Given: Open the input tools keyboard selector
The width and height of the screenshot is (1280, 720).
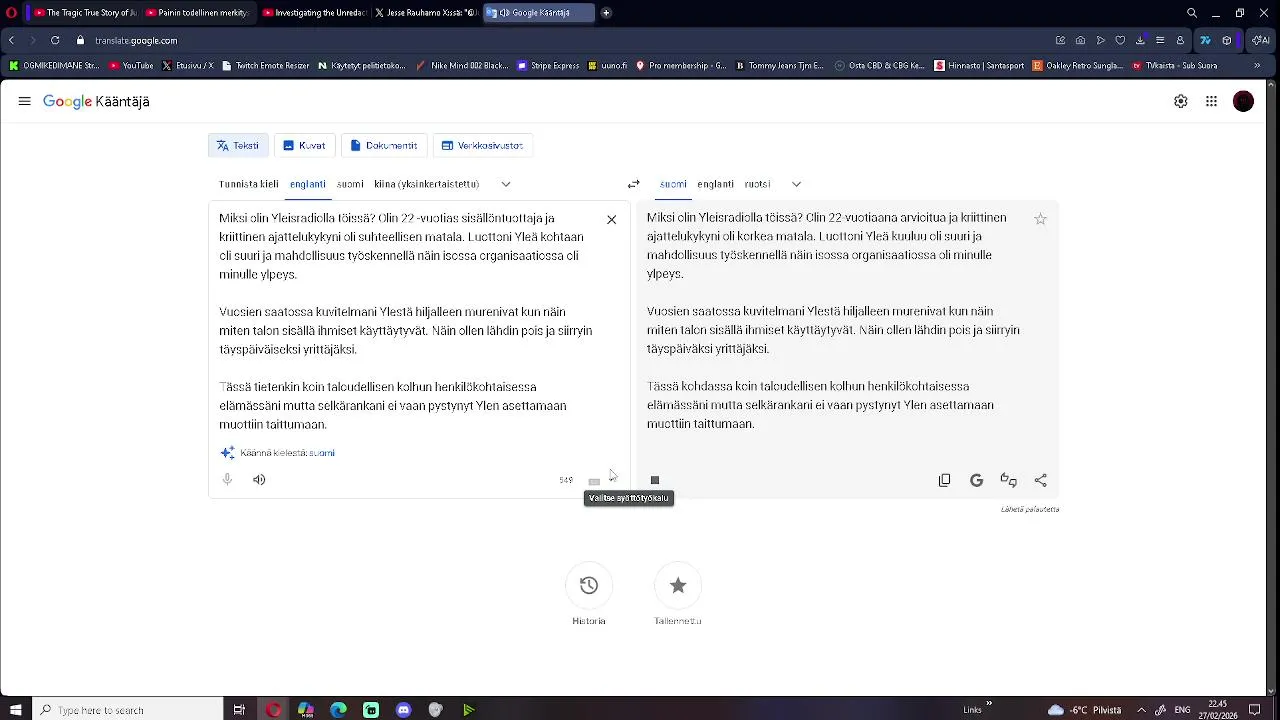Looking at the screenshot, I should pyautogui.click(x=594, y=481).
